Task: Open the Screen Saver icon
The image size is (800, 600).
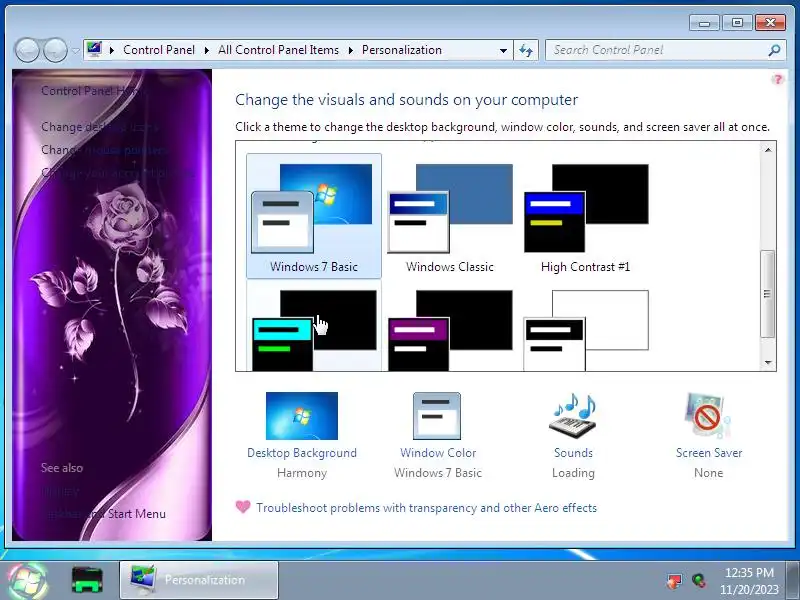Action: 708,415
